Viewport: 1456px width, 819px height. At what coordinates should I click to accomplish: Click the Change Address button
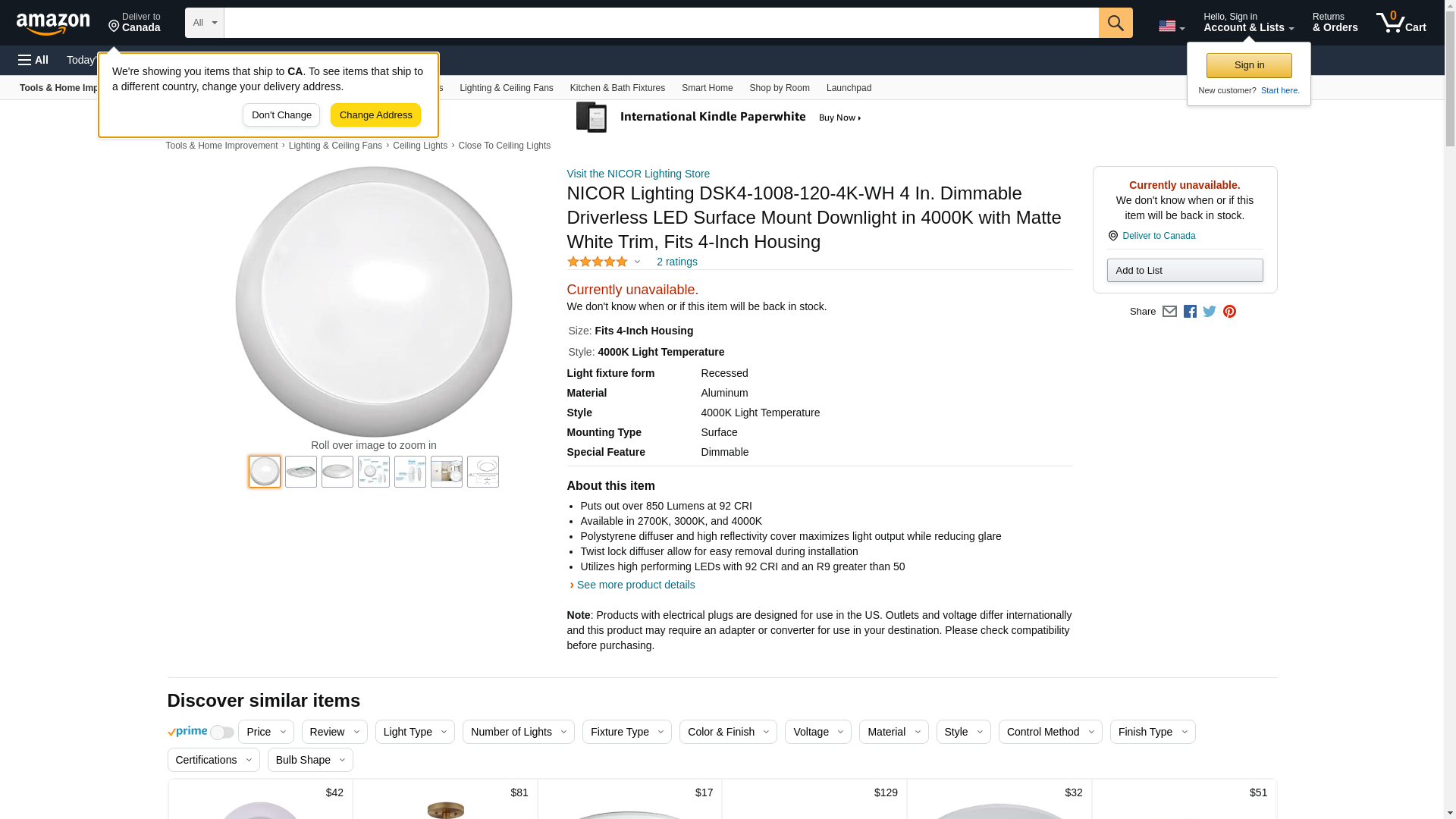[375, 115]
